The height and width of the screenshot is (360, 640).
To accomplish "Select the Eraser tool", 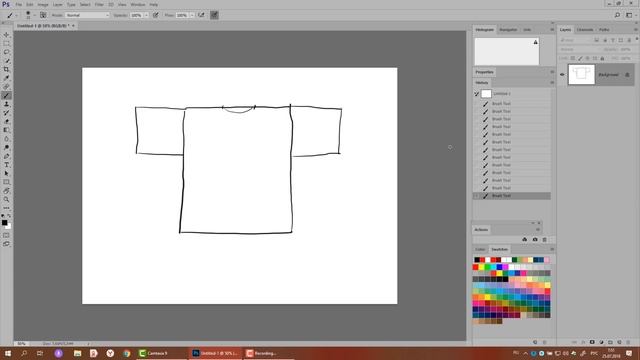I will pyautogui.click(x=6, y=122).
